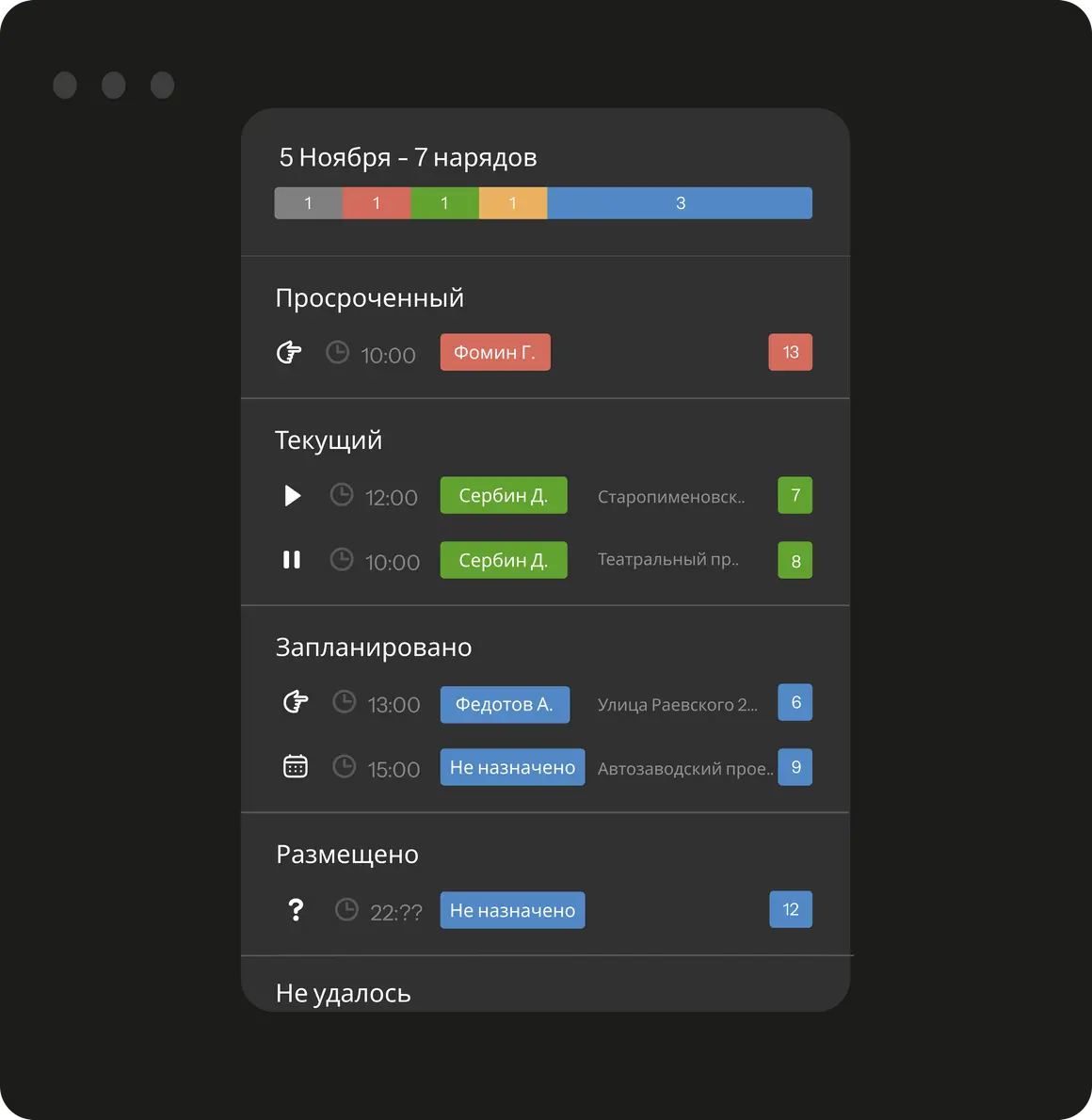The image size is (1092, 1120).
Task: Click the gray segment of status bar
Action: pos(308,203)
